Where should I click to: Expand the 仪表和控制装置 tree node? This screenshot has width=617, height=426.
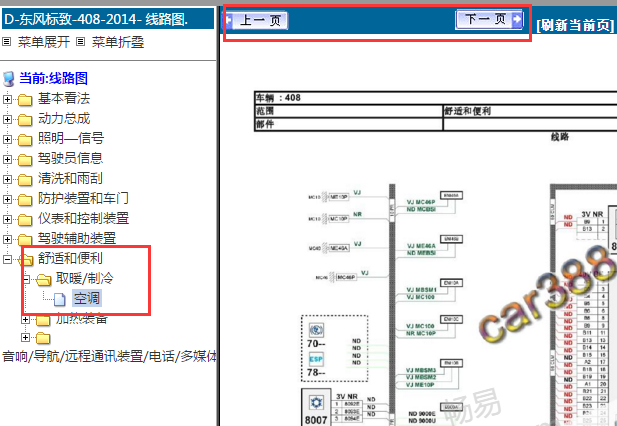(7, 219)
